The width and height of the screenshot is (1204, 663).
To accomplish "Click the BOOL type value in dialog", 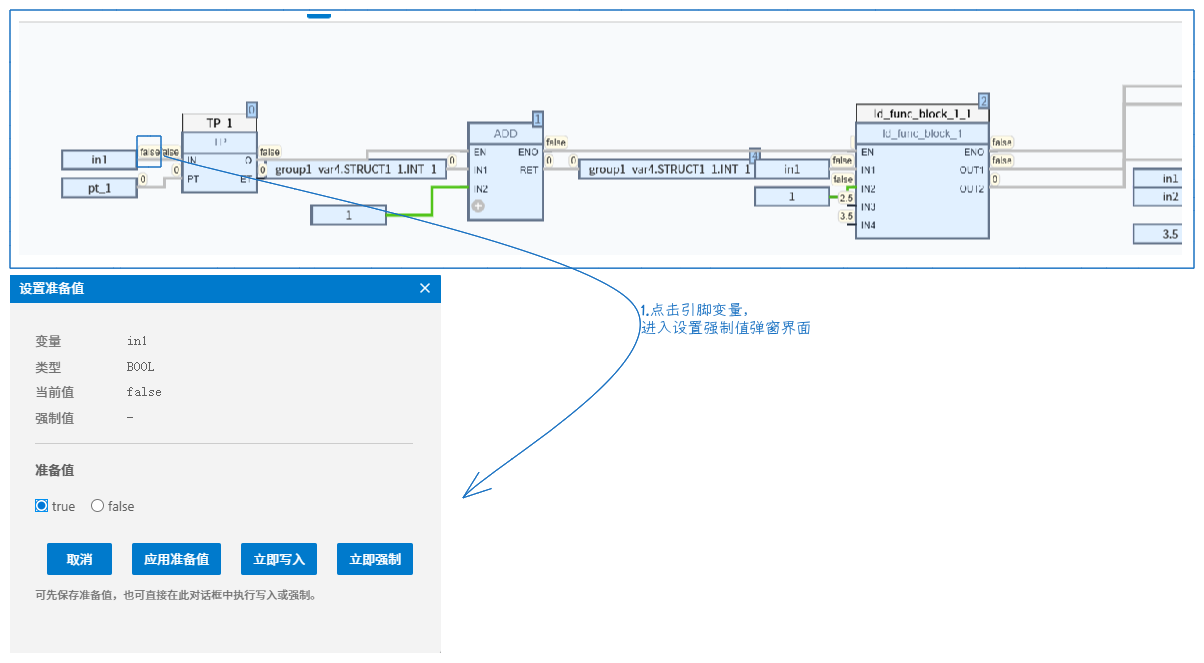I will point(140,366).
